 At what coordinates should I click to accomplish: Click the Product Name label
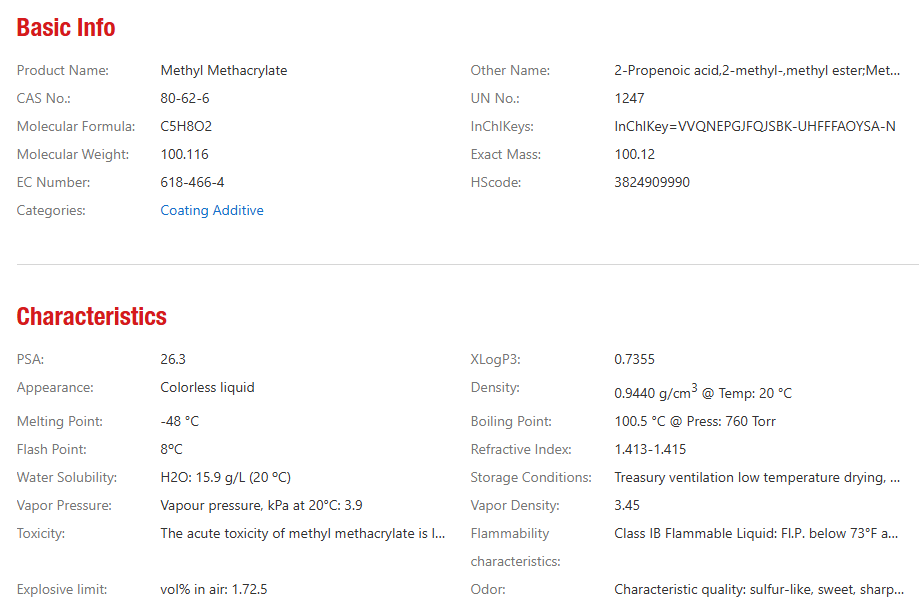[63, 70]
